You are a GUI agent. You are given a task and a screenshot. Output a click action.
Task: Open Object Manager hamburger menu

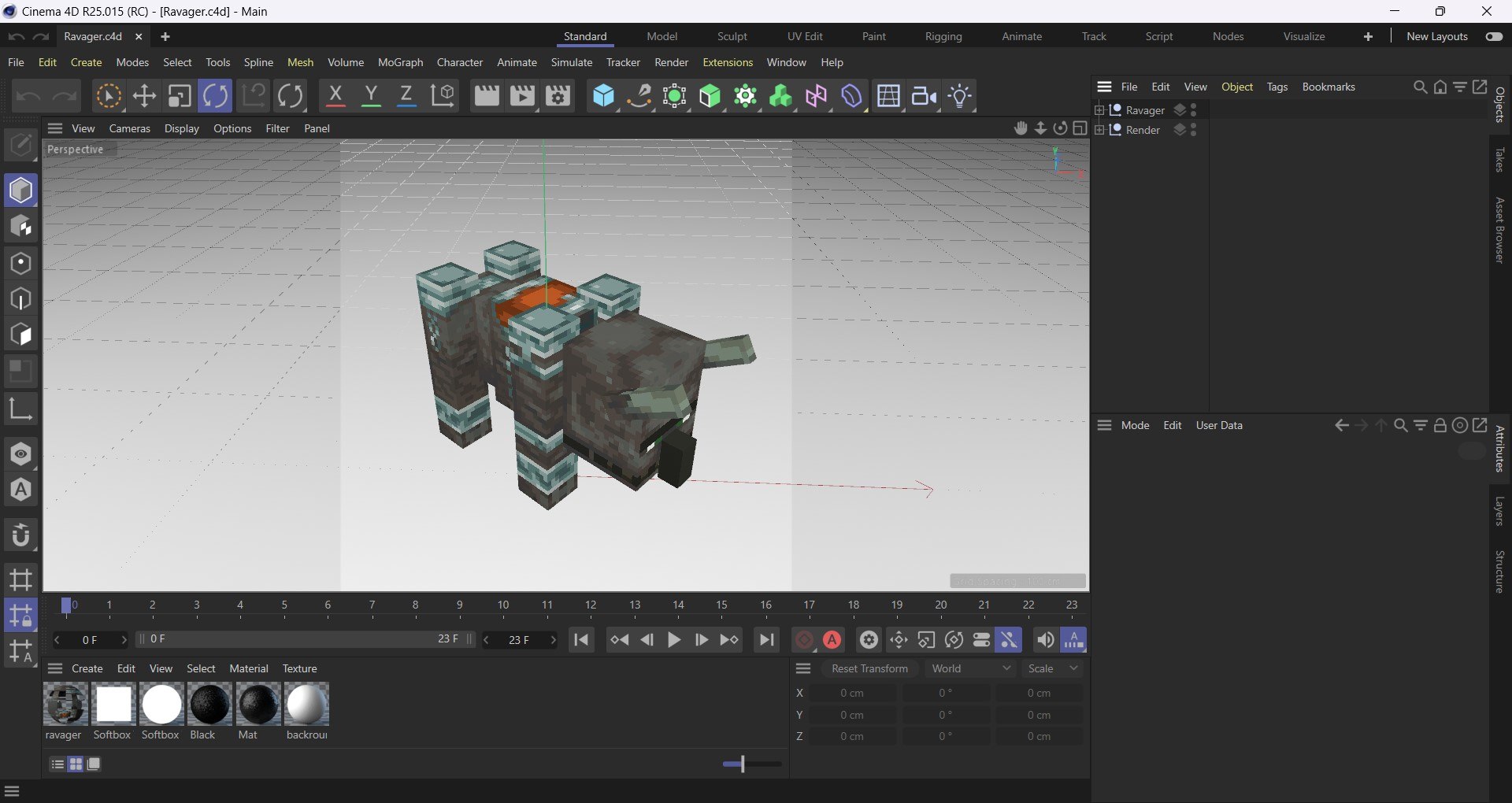1105,87
